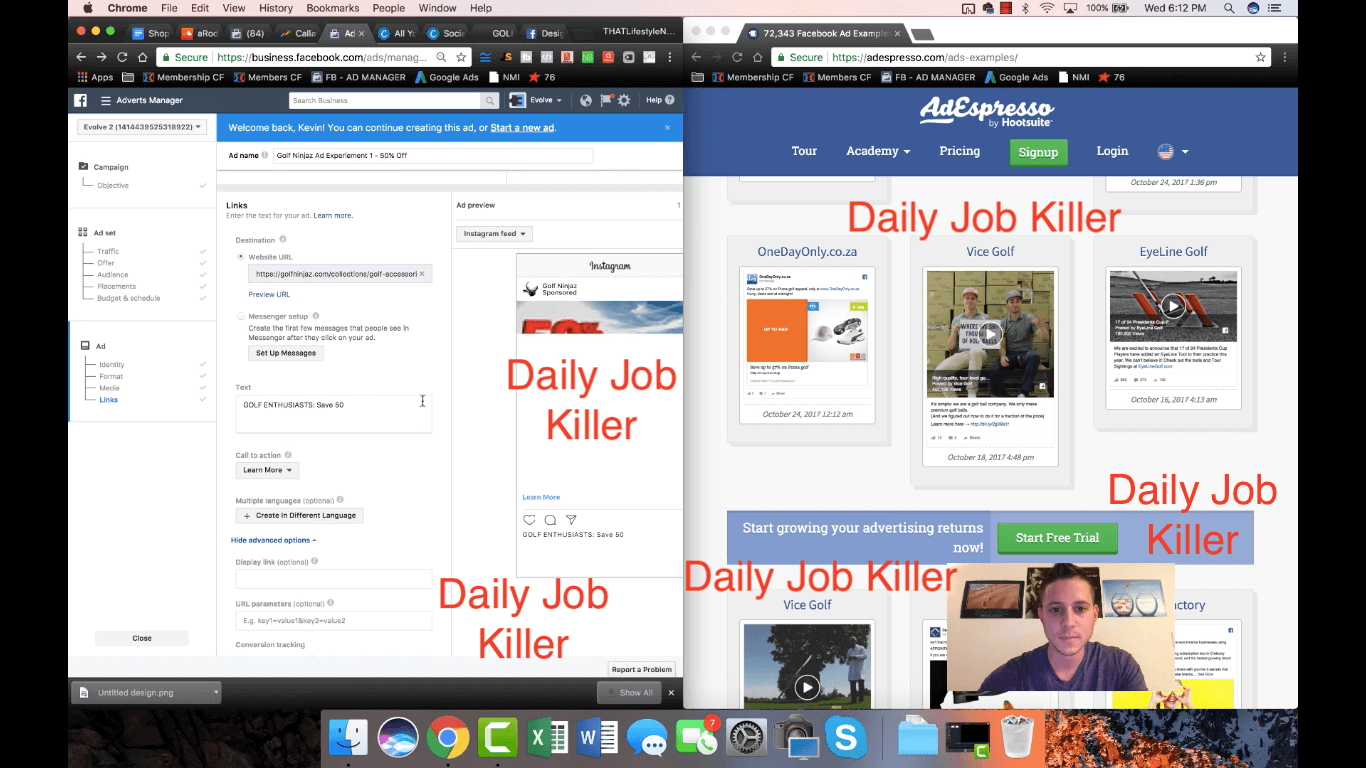Select the Messenger setup radio button
Viewport: 1366px width, 768px height.
pyautogui.click(x=240, y=316)
